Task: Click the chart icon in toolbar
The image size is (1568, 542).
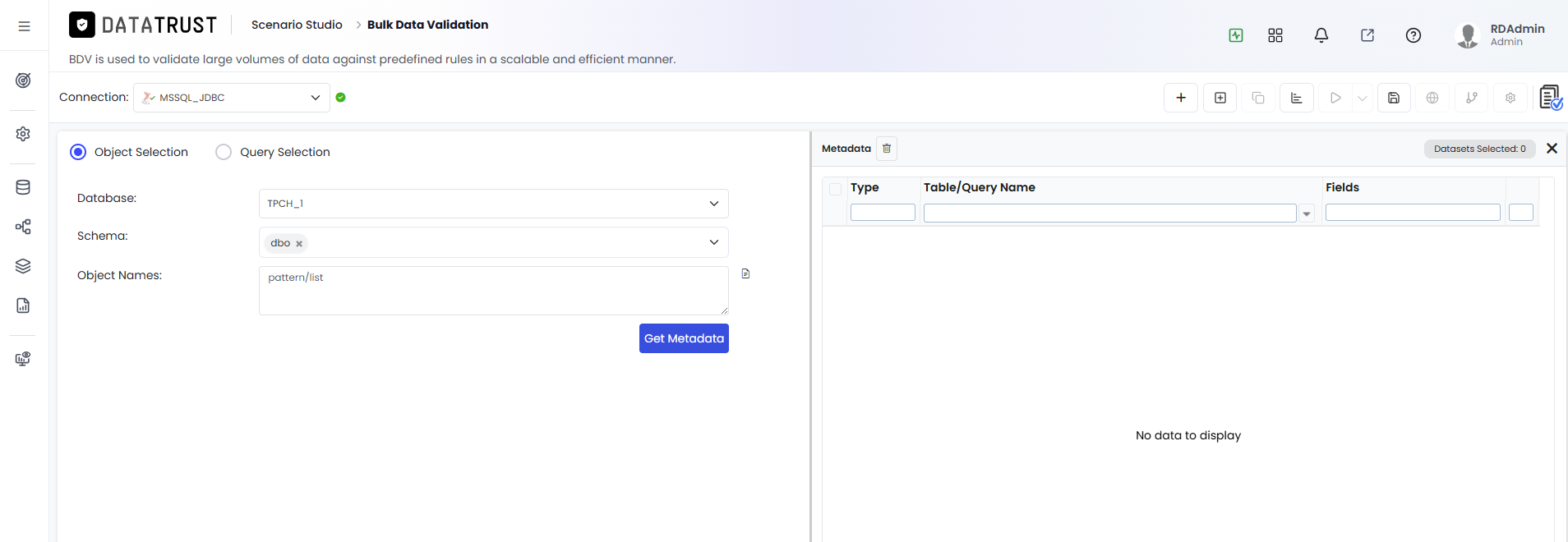Action: click(1297, 98)
